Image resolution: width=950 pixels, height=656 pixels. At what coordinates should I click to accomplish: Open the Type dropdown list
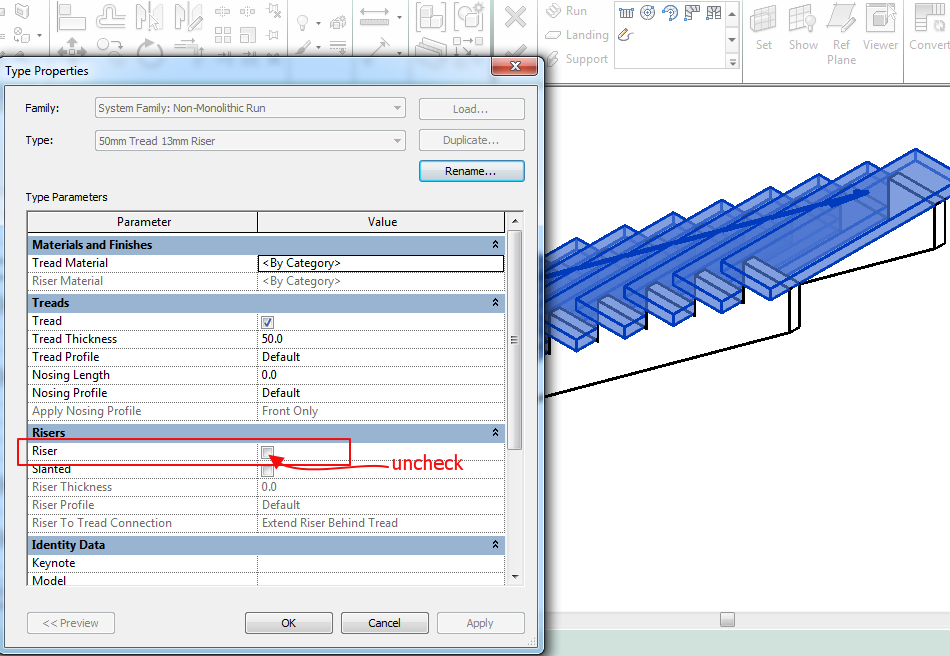[x=396, y=139]
